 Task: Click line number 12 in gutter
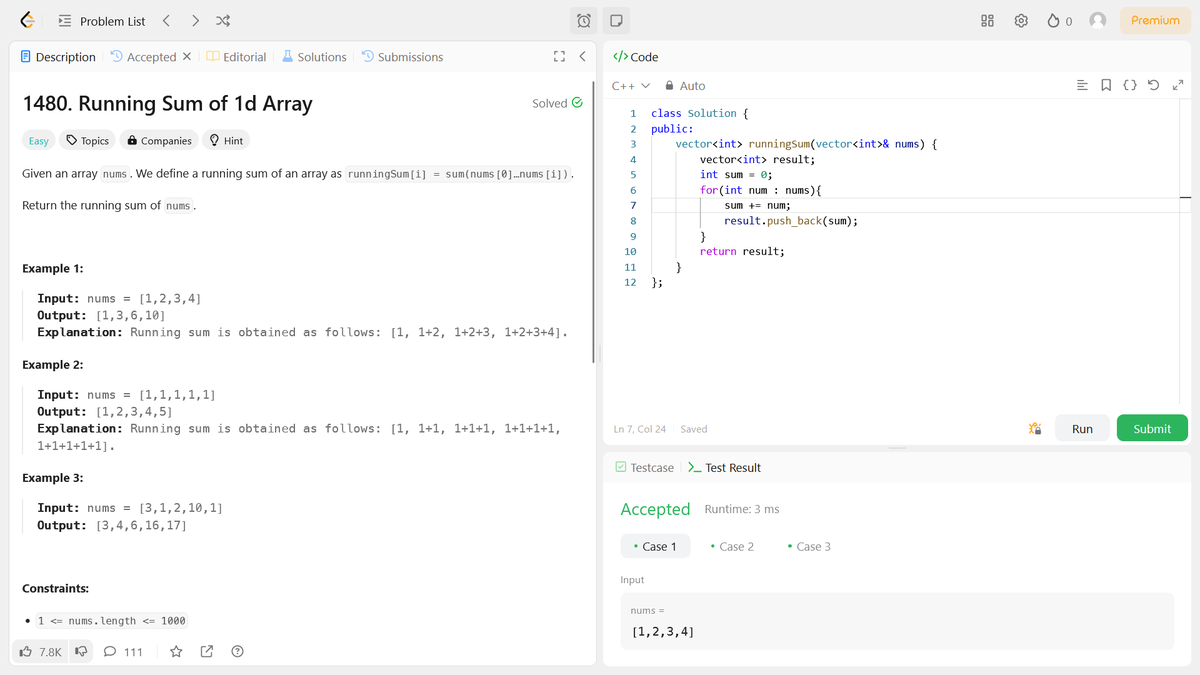[x=630, y=283]
